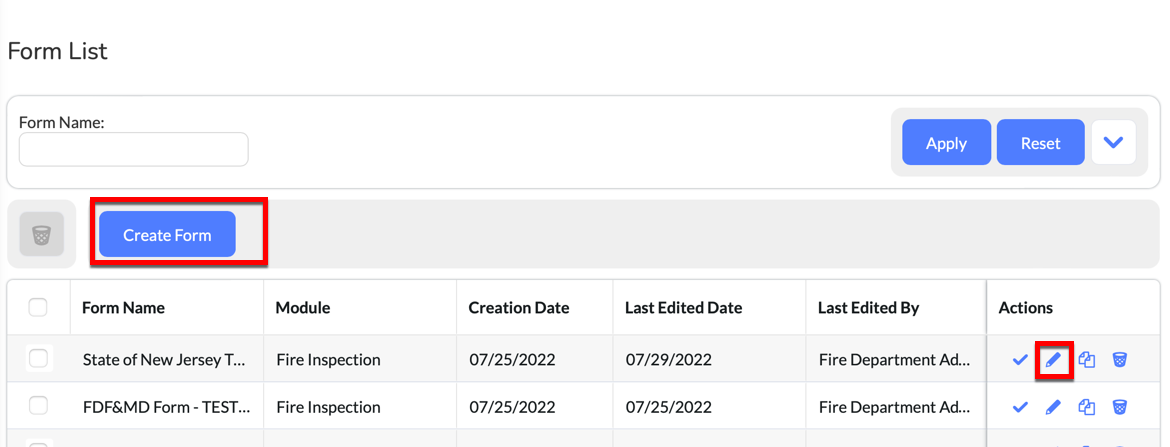Edit the FDF&MD Form with pencil icon
1170x447 pixels.
[1053, 407]
